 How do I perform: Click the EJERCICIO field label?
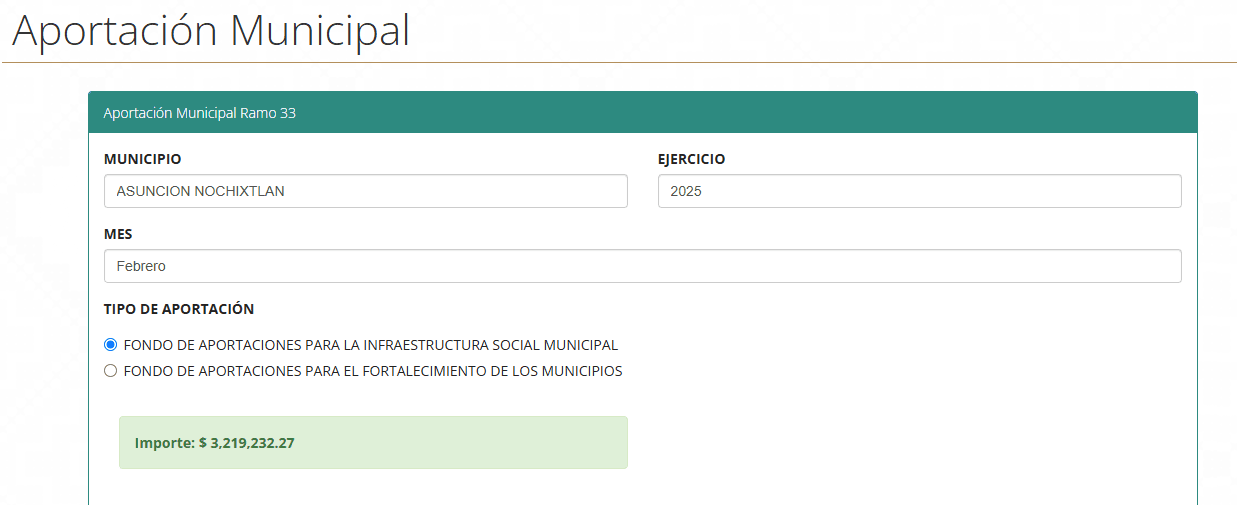point(691,159)
